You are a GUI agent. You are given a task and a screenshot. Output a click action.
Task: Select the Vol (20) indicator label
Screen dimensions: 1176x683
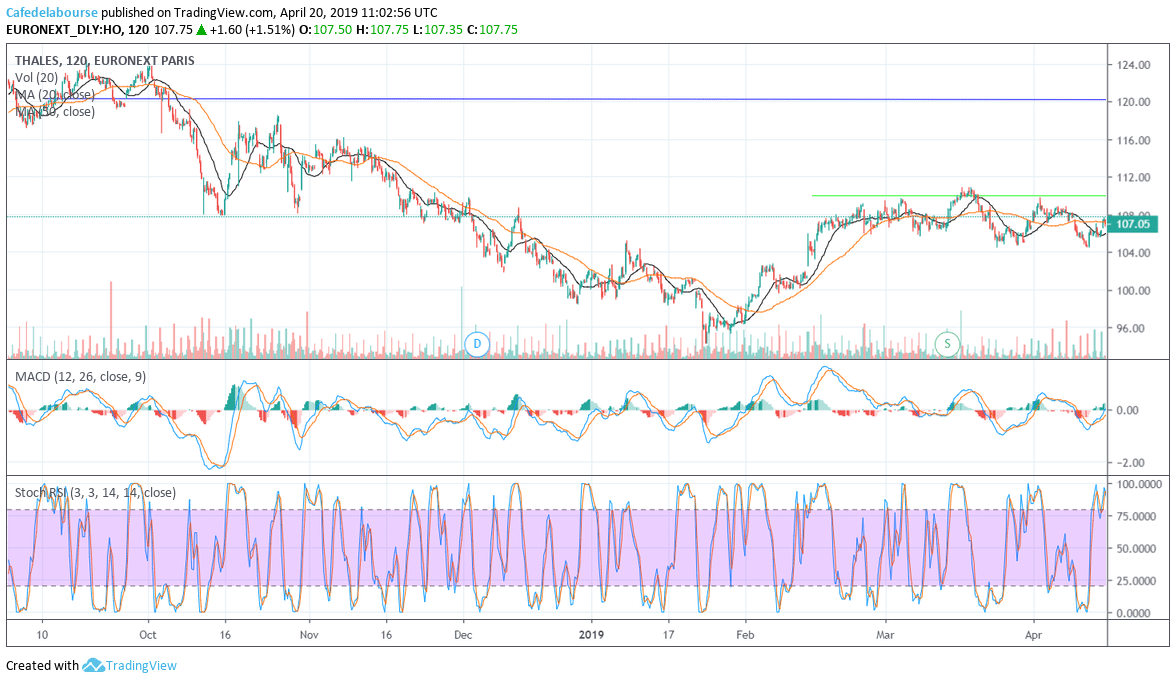tap(39, 77)
